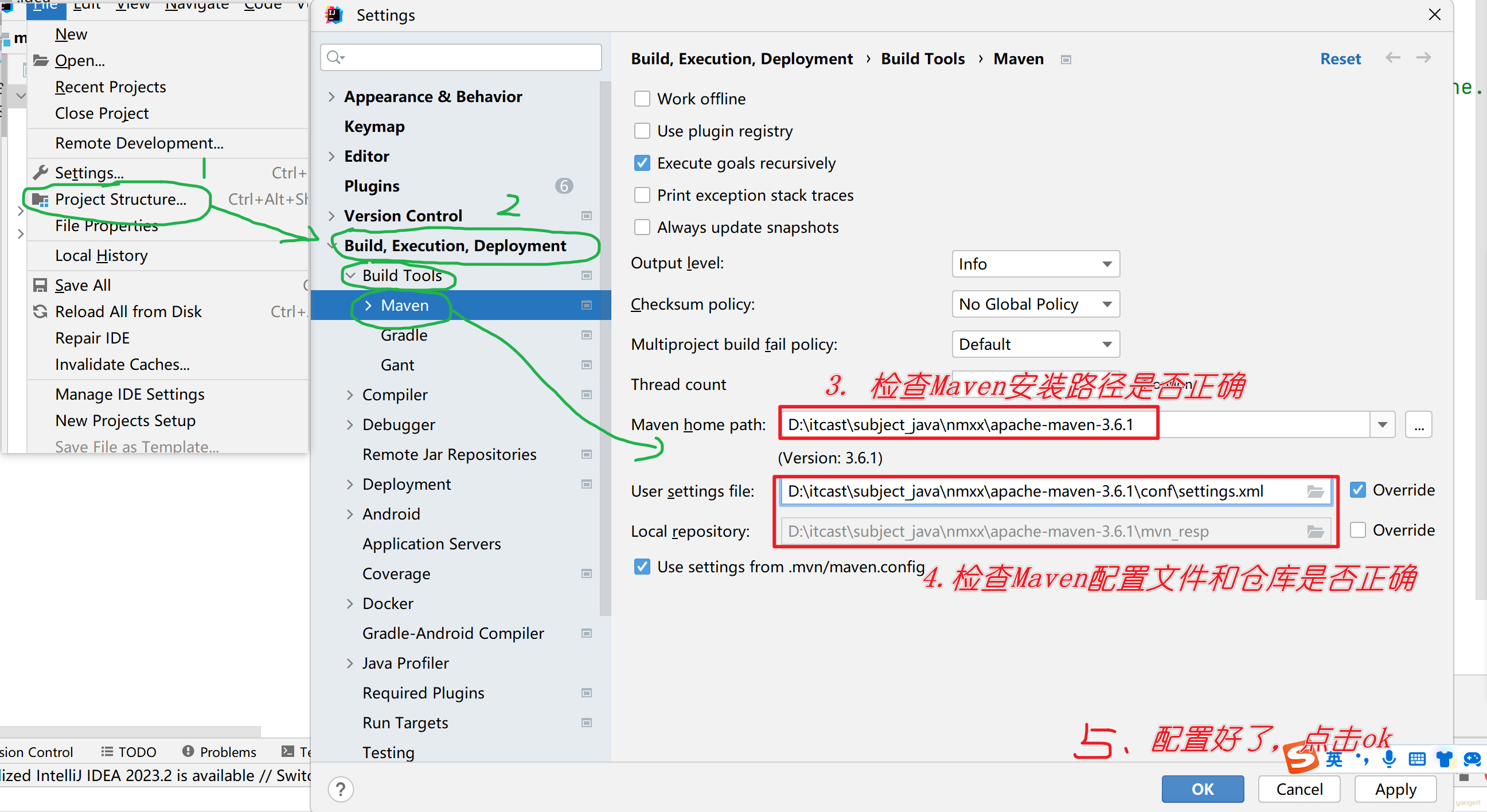Image resolution: width=1487 pixels, height=812 pixels.
Task: Click project-level icon on Gradle row
Action: tap(587, 335)
